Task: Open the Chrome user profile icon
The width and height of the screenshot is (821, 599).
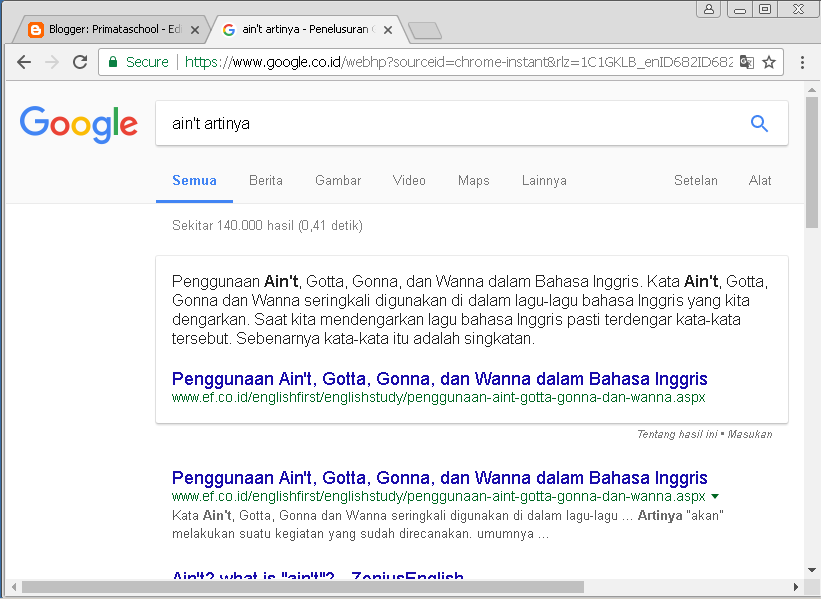Action: (708, 9)
